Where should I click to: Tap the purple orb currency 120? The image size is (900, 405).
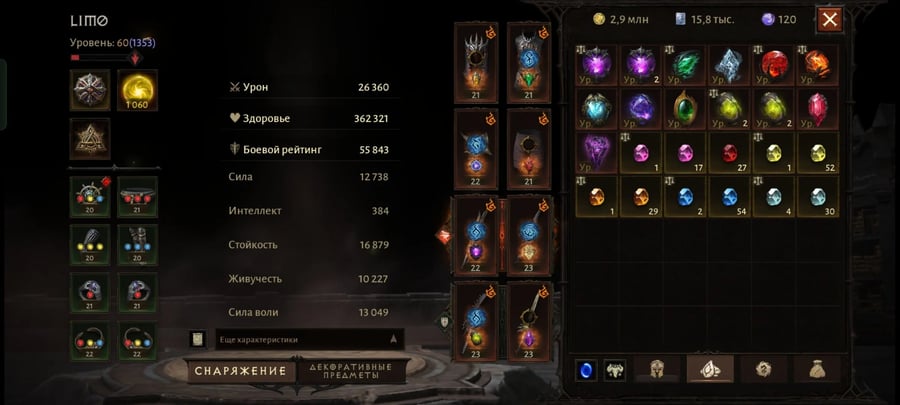coord(779,20)
